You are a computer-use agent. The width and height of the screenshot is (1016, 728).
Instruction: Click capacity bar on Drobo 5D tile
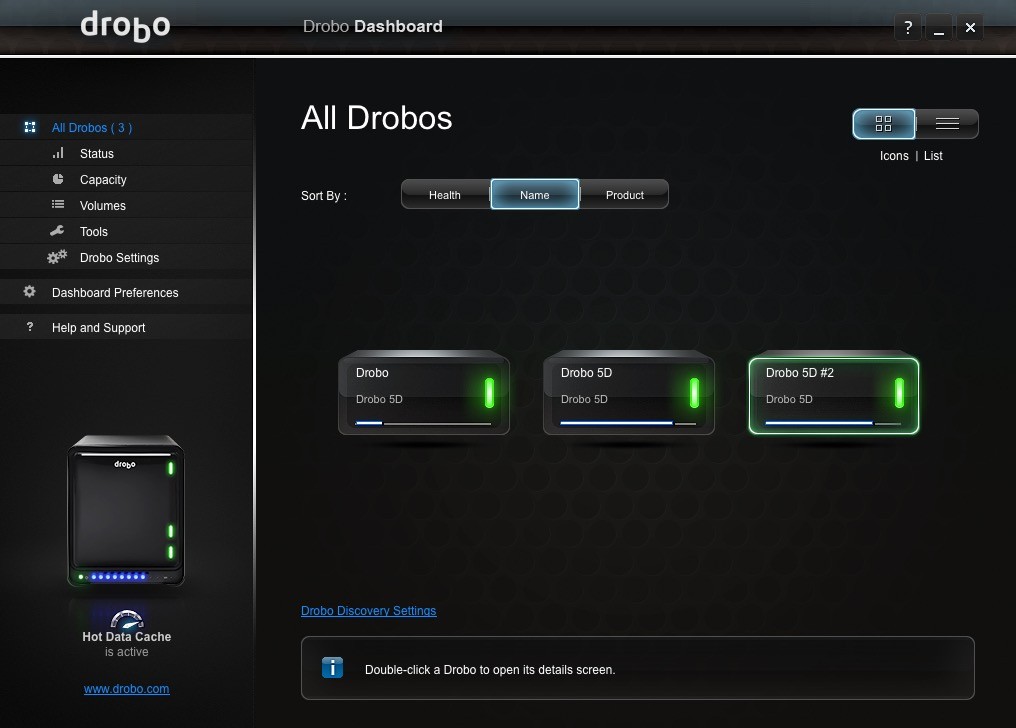(628, 423)
